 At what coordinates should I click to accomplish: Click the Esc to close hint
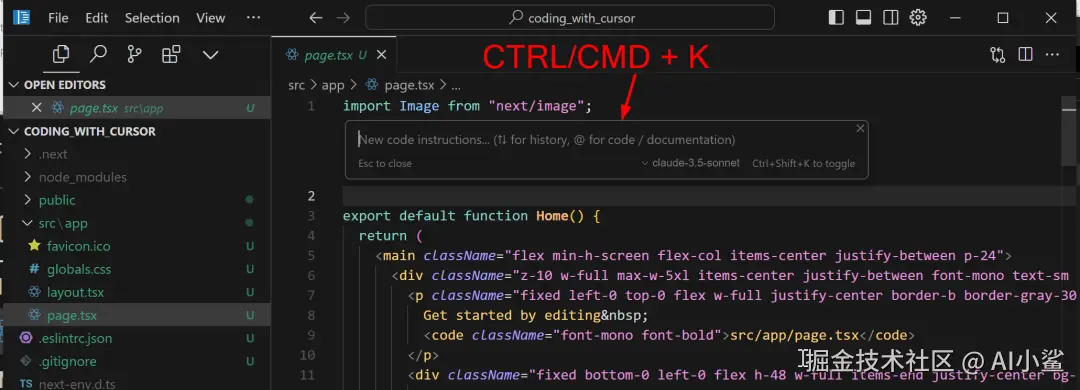[385, 163]
